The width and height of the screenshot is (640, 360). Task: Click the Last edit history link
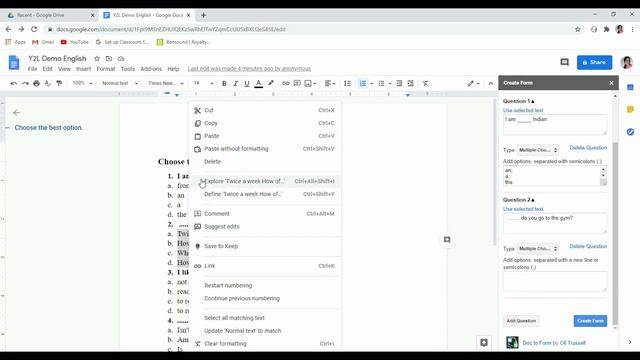[x=249, y=69]
